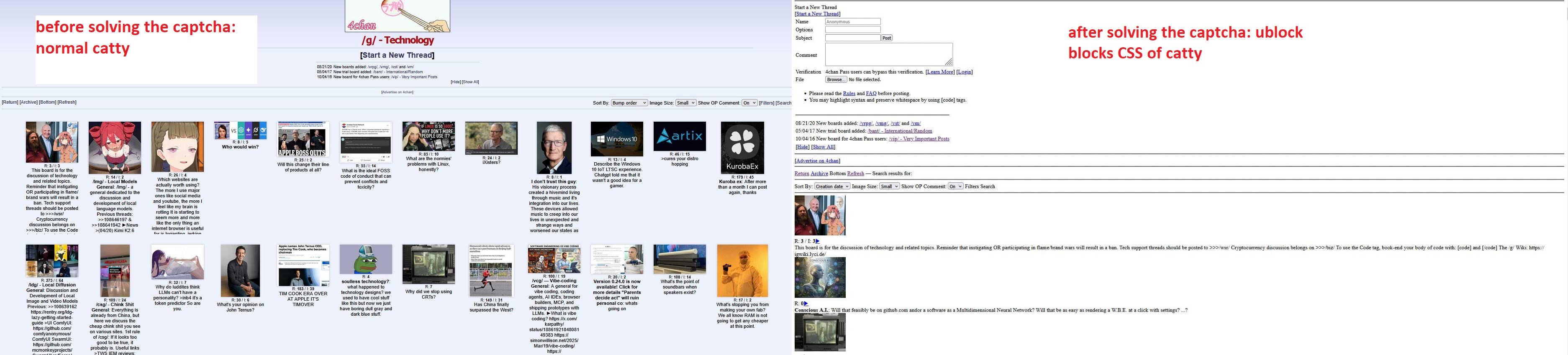The image size is (1568, 355).
Task: Click the Return link on unstyled page
Action: (x=802, y=173)
